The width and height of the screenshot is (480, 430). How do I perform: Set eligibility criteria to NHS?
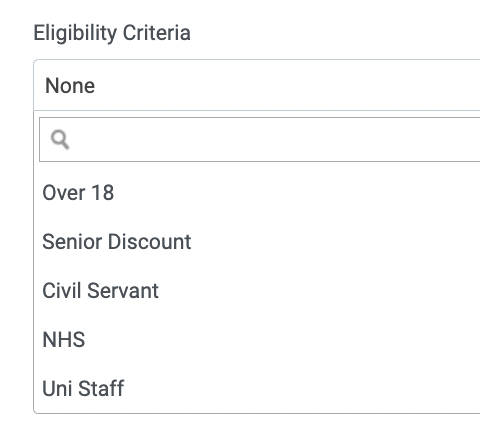coord(257,340)
